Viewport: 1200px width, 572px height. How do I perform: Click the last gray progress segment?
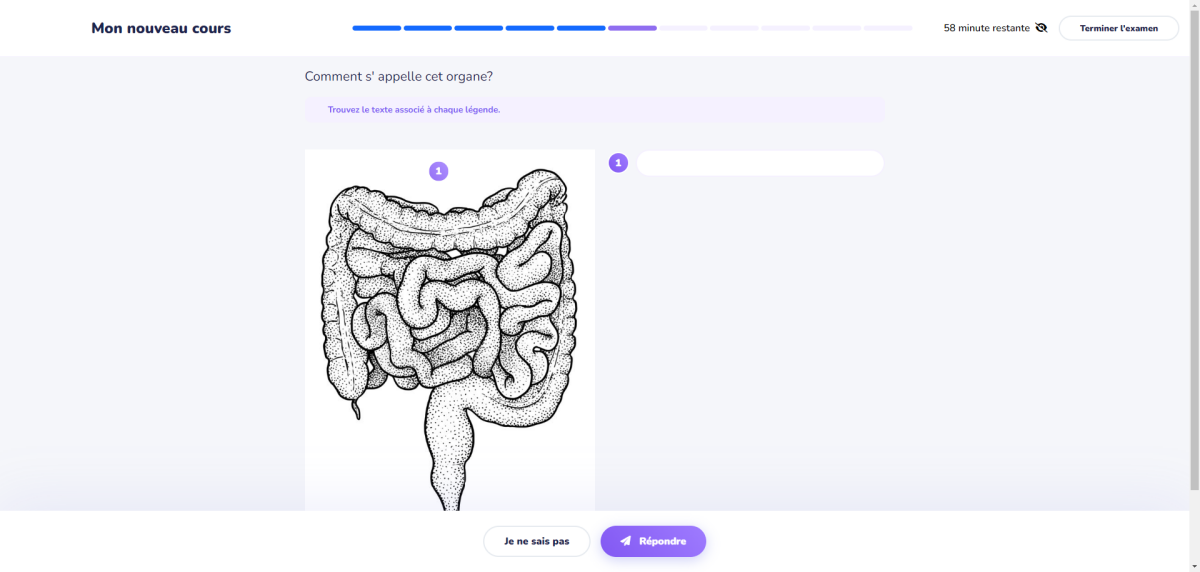(888, 28)
